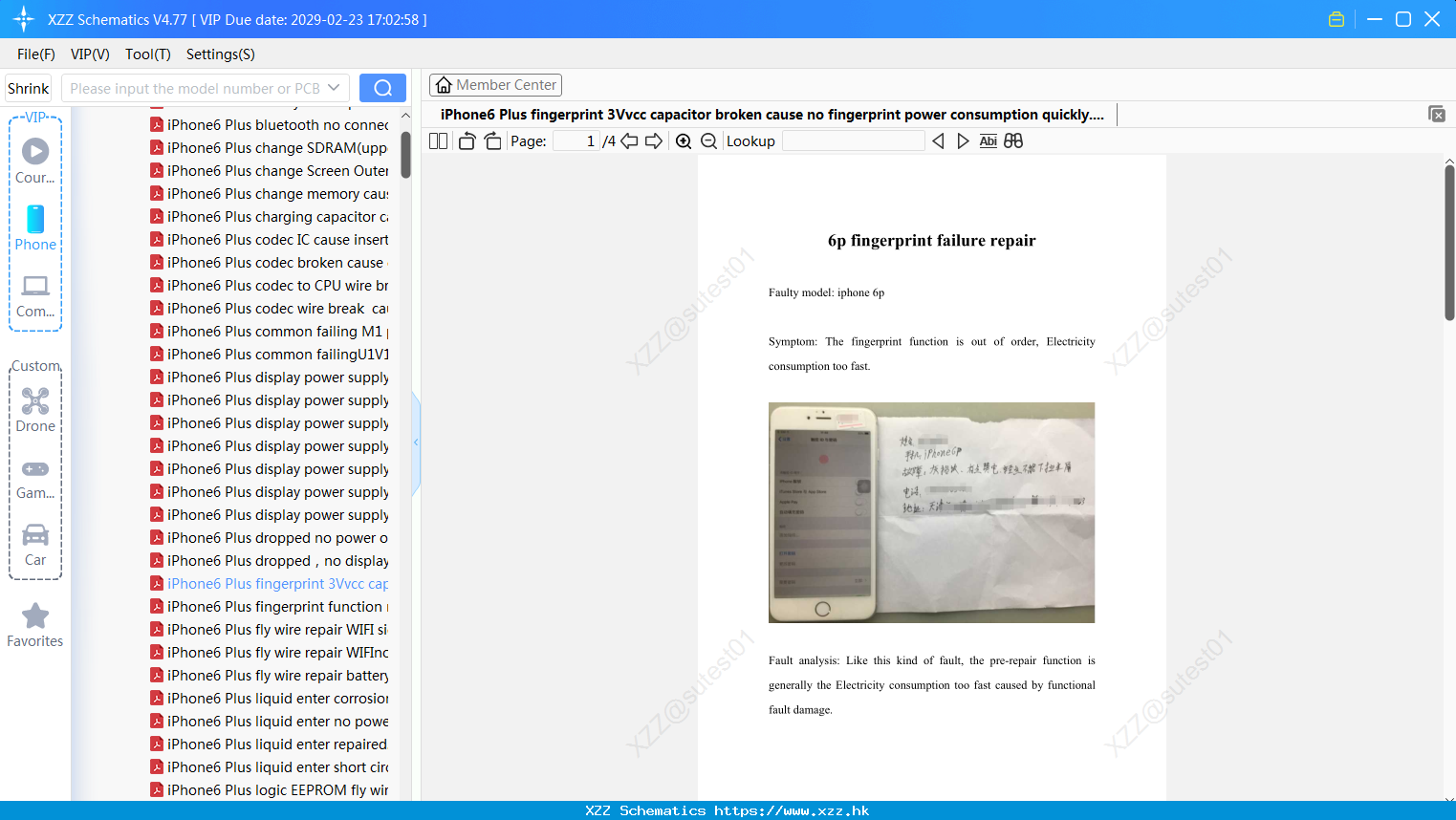Screen dimensions: 1456x820
Task: Click the binoculars search icon
Action: click(x=1013, y=140)
